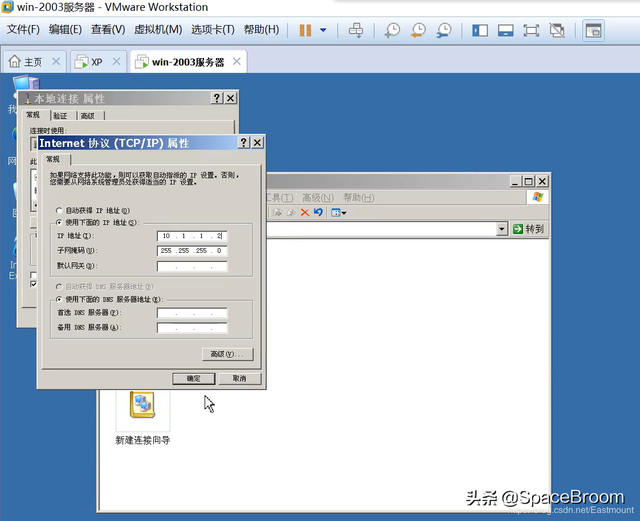The image size is (640, 521).
Task: Select 使用下面的 DNS 服务器地址 radio button
Action: (x=59, y=299)
